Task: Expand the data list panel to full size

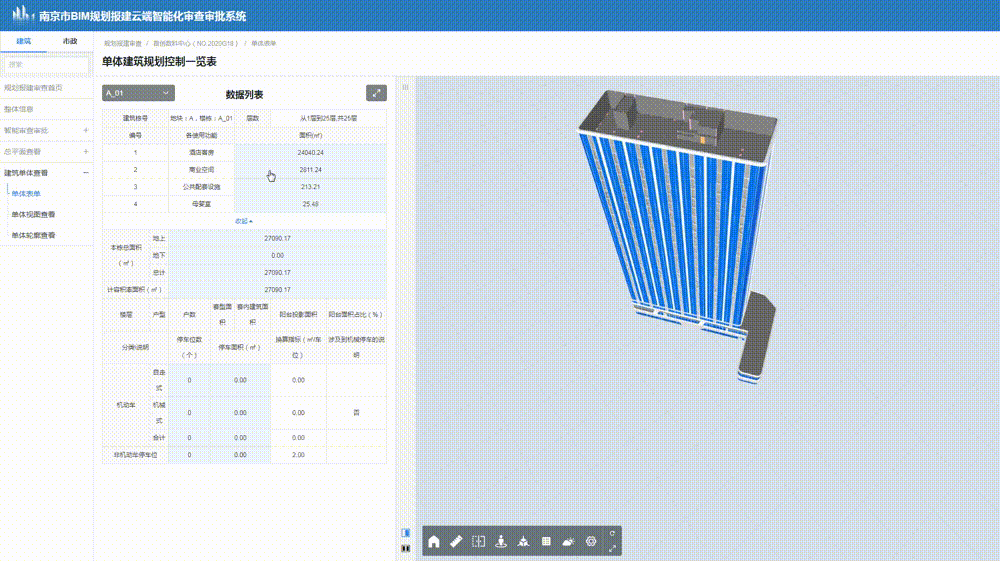Action: pyautogui.click(x=376, y=93)
